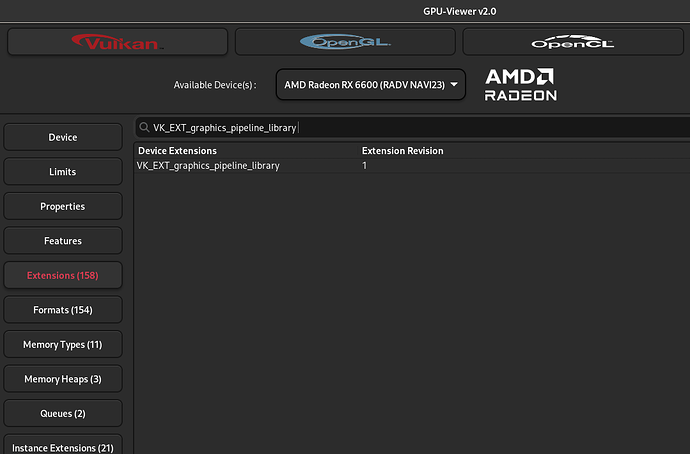
Task: Open Instance Extensions (21) section
Action: point(63,445)
